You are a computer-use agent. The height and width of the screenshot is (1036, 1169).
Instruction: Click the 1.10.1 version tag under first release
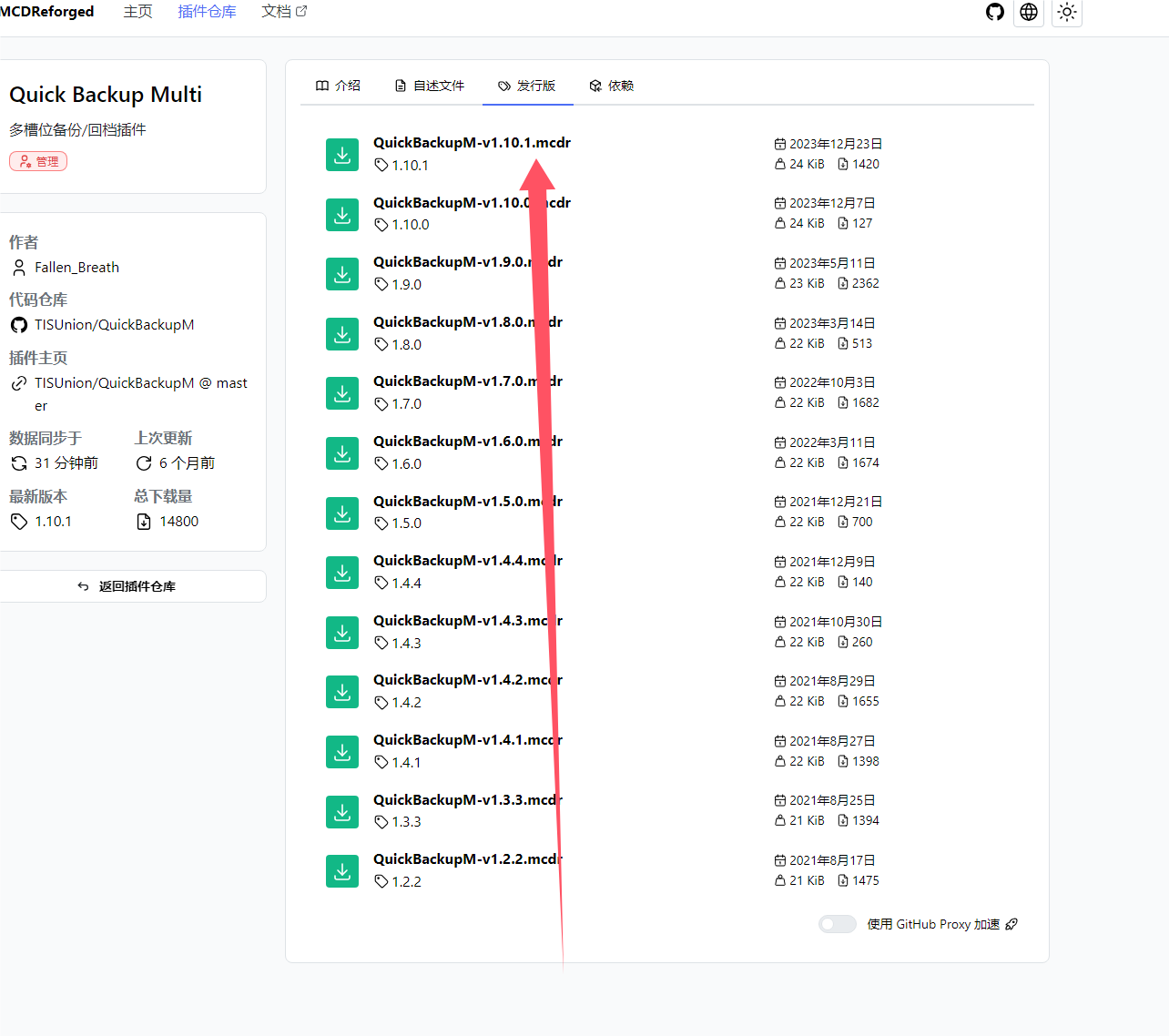[402, 165]
